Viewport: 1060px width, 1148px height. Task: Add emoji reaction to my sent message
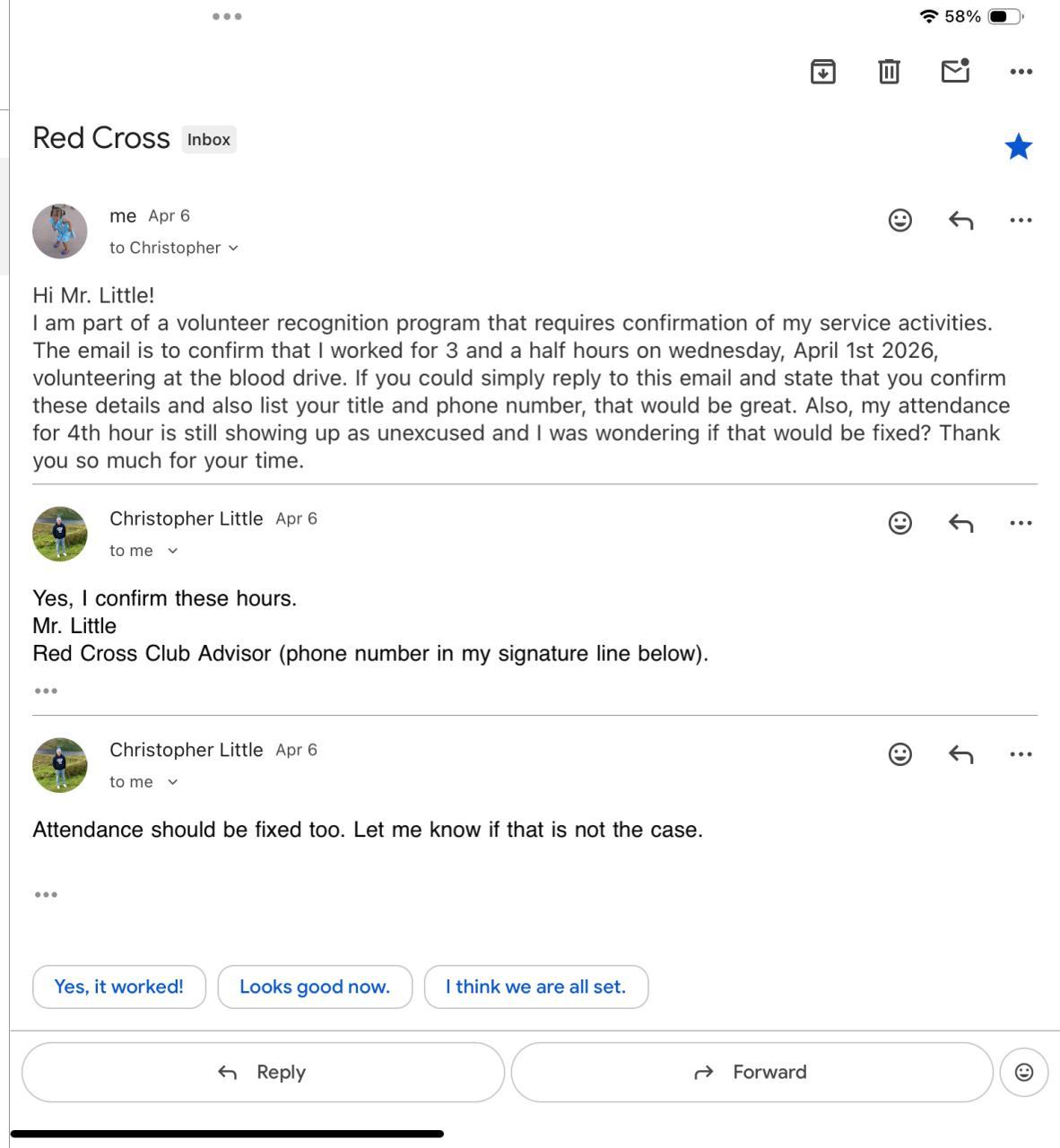pyautogui.click(x=899, y=221)
